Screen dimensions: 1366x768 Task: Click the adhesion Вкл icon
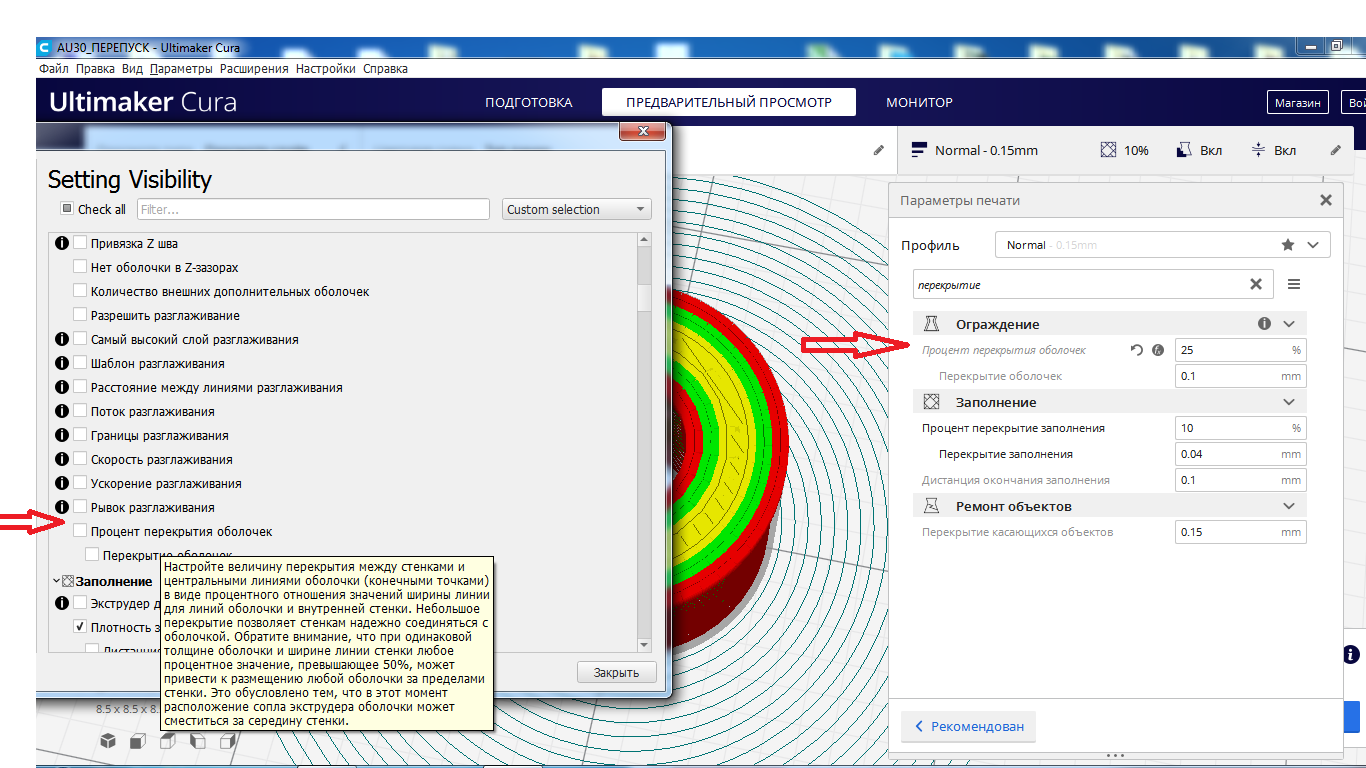1258,150
